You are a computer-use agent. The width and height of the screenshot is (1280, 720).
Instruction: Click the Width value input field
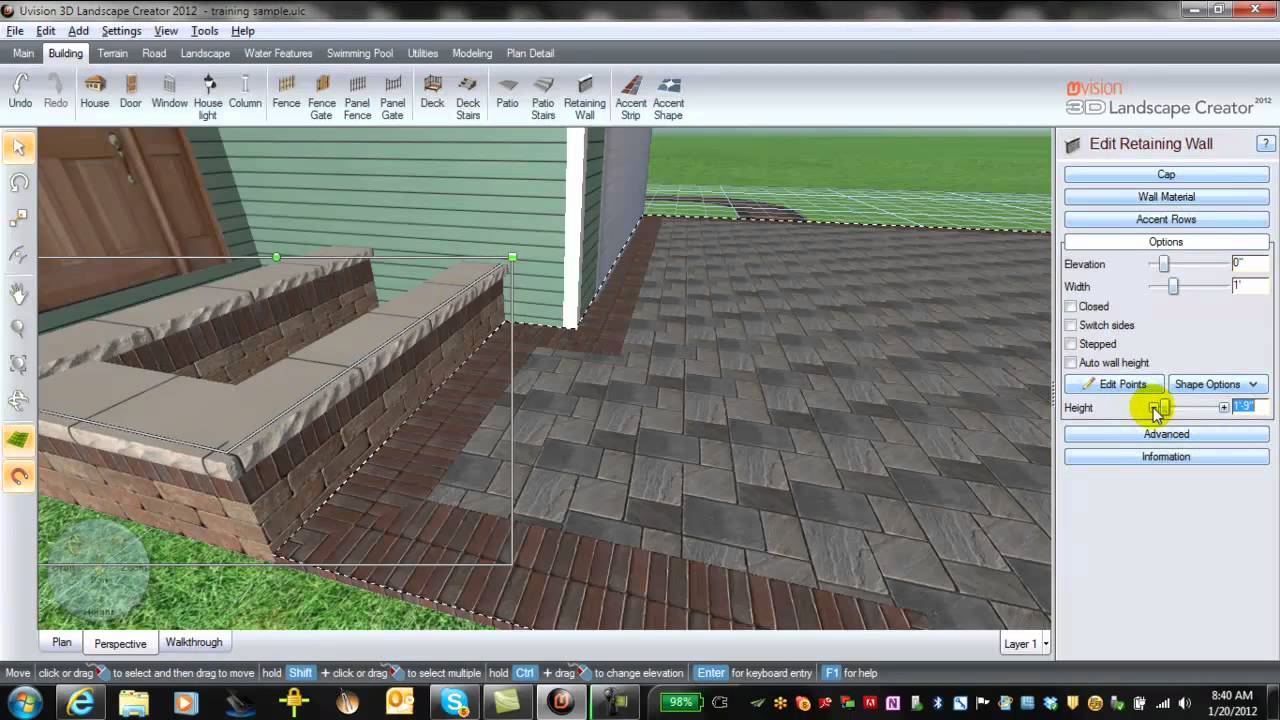click(x=1250, y=286)
